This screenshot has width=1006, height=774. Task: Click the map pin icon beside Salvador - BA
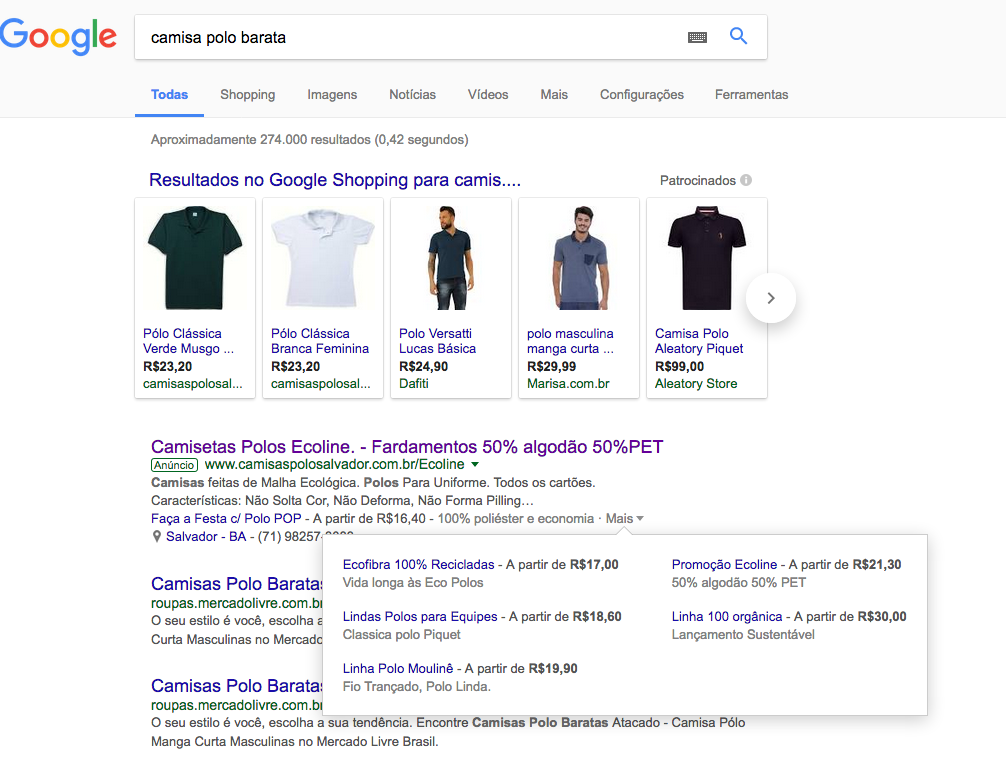(157, 537)
